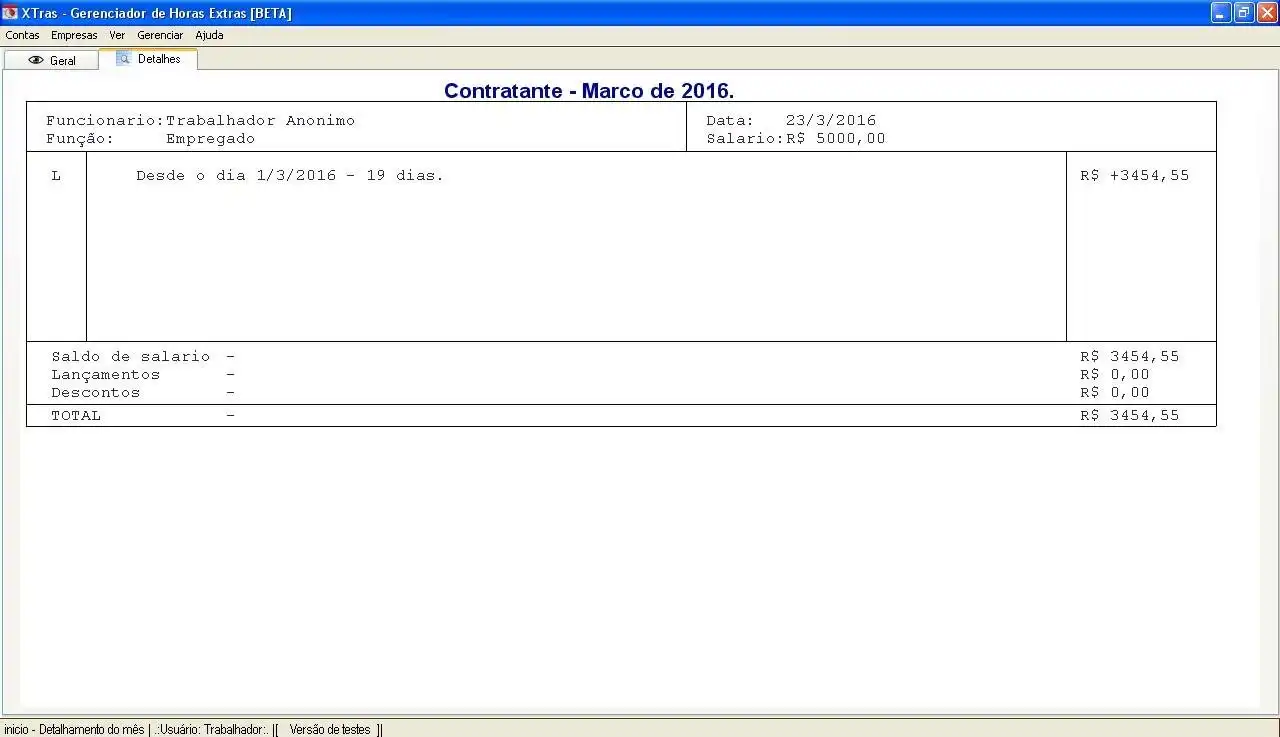Minimize the XTras window

point(1221,13)
